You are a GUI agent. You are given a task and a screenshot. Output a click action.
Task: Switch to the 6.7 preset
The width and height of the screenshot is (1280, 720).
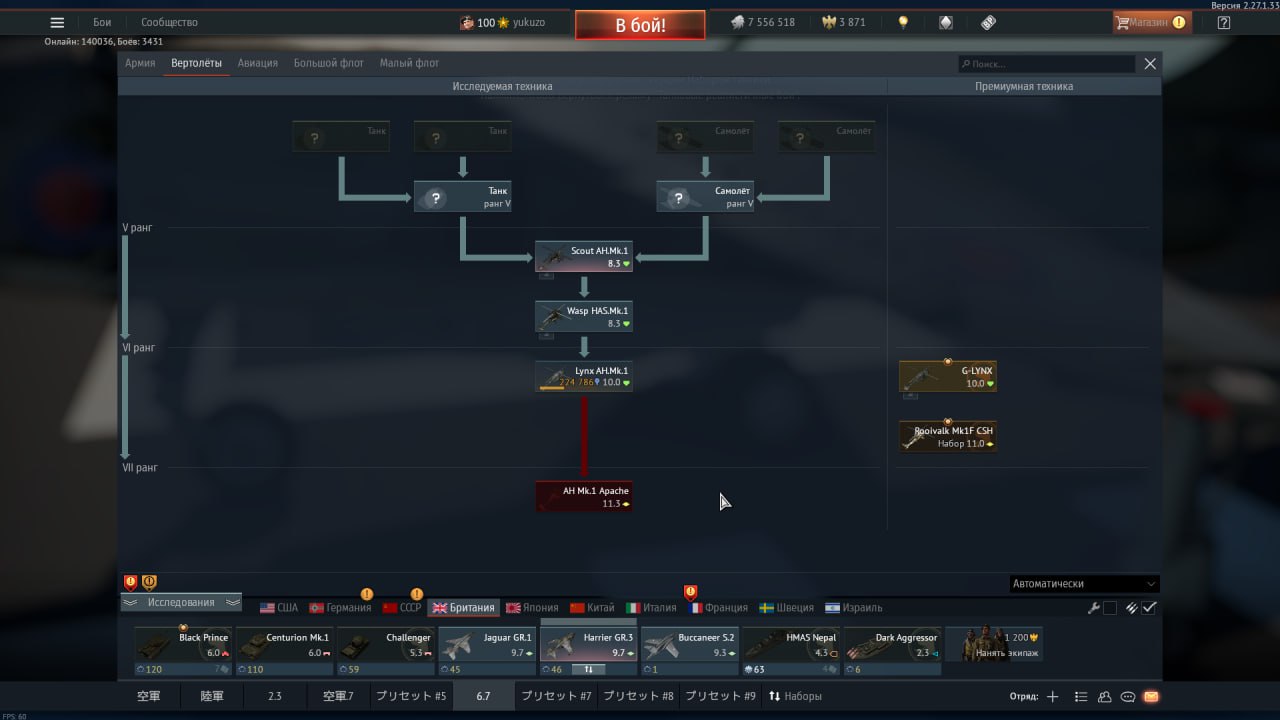pos(483,696)
